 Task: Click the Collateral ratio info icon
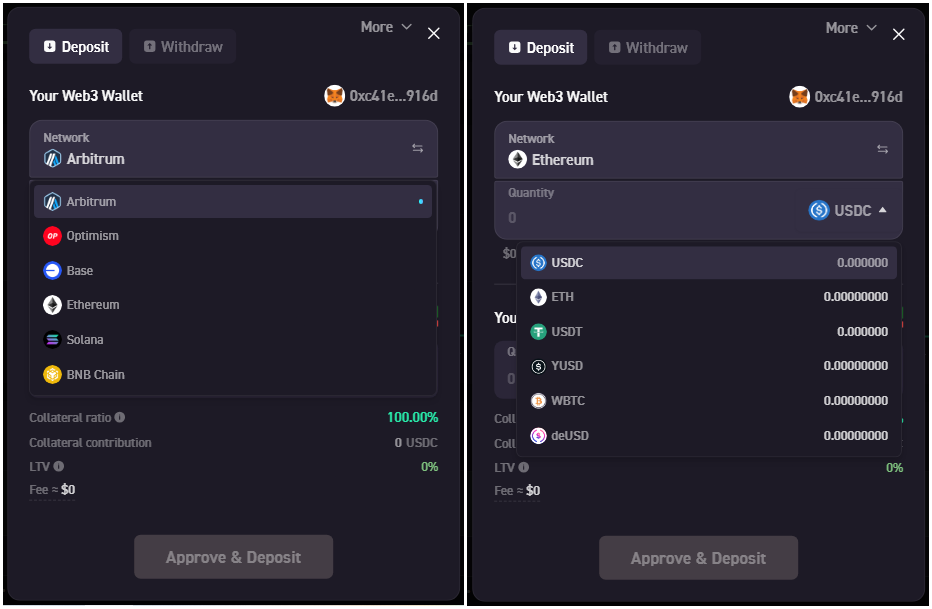pyautogui.click(x=120, y=418)
